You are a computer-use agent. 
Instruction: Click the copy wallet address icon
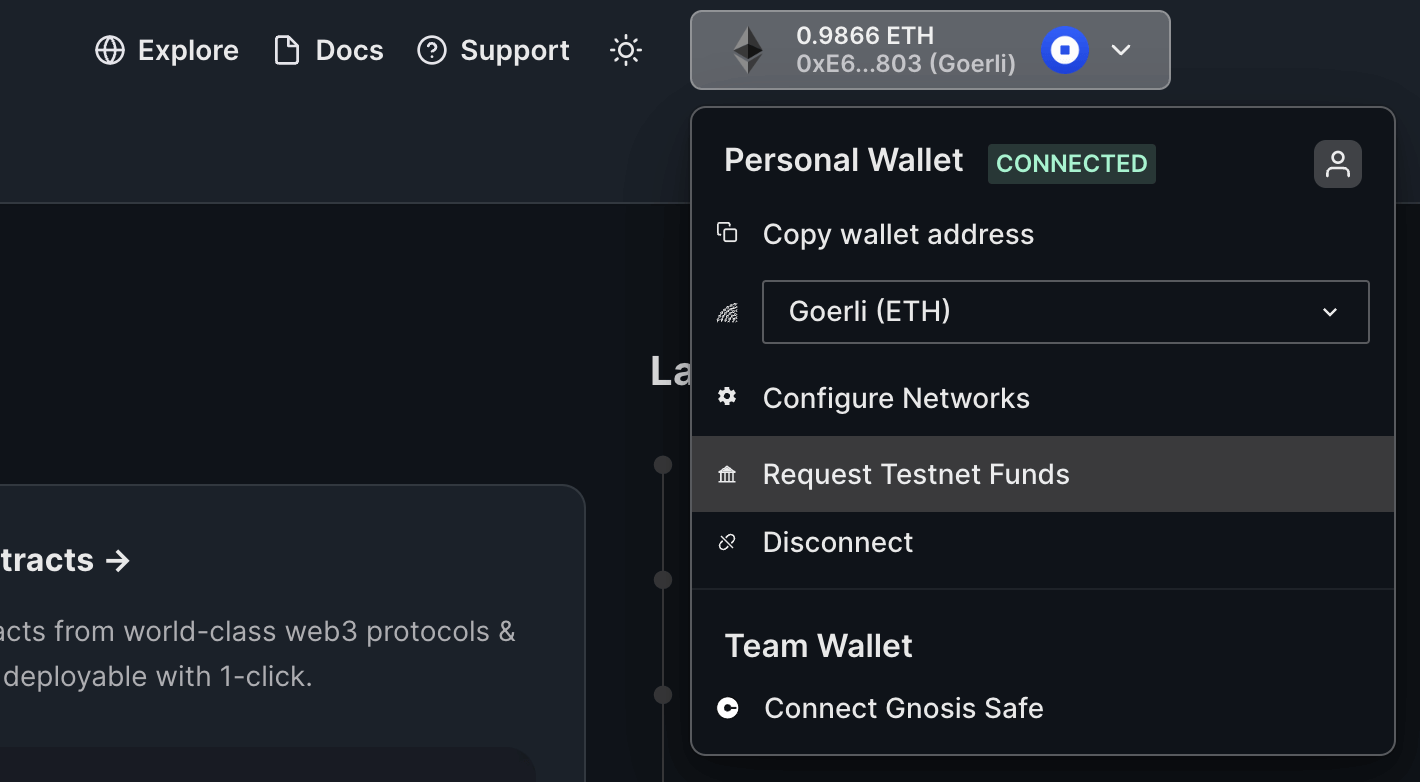tap(727, 233)
